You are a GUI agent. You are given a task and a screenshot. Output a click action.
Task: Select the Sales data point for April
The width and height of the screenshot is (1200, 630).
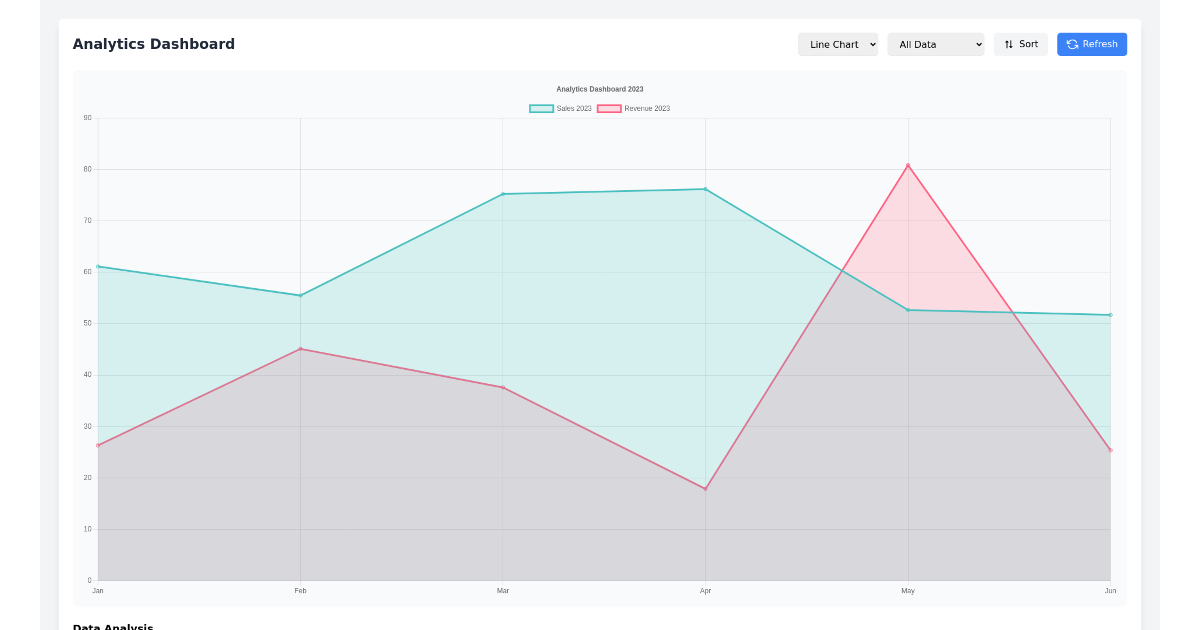click(705, 189)
